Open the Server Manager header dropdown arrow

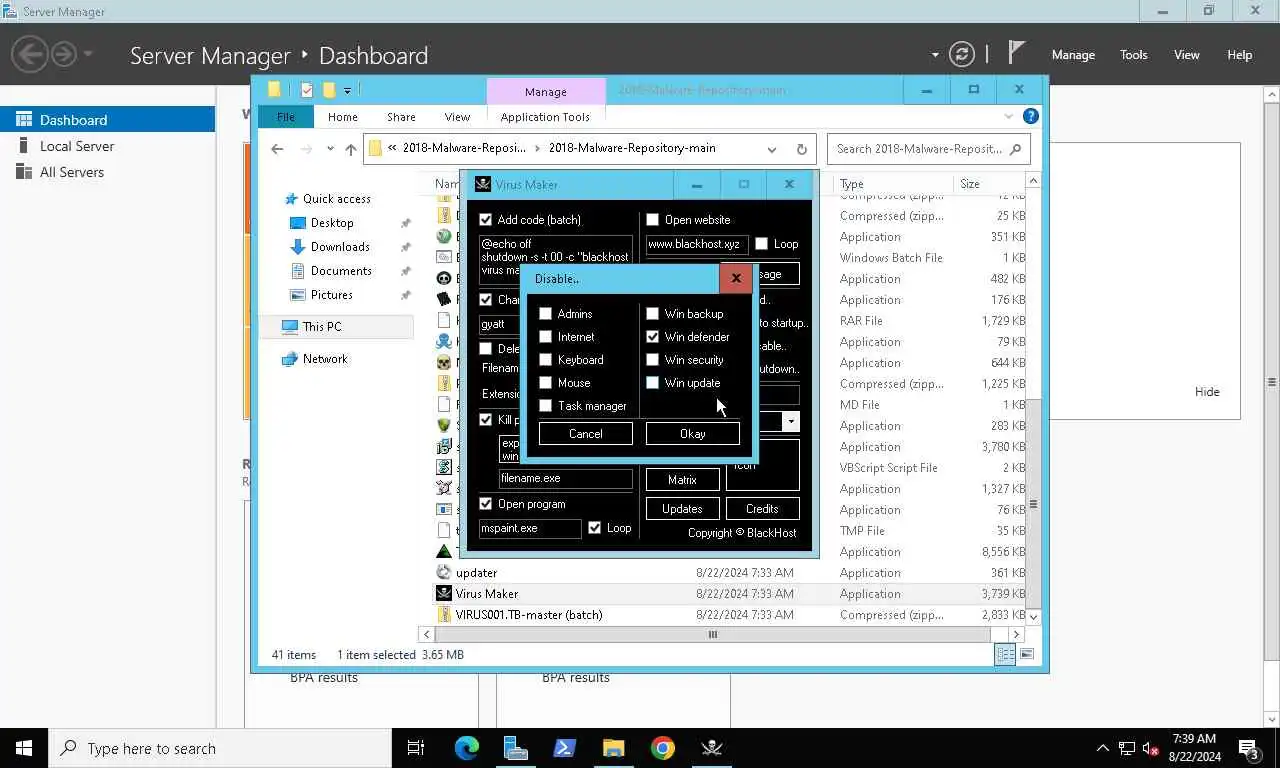(x=935, y=55)
